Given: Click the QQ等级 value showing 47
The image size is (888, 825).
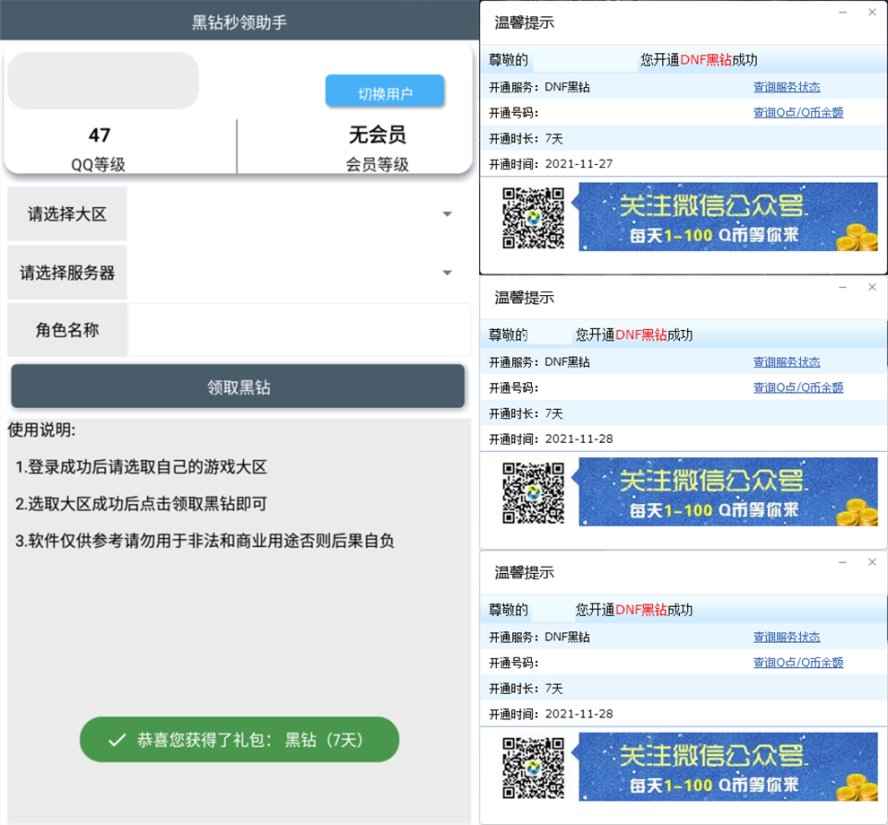Looking at the screenshot, I should tap(98, 135).
